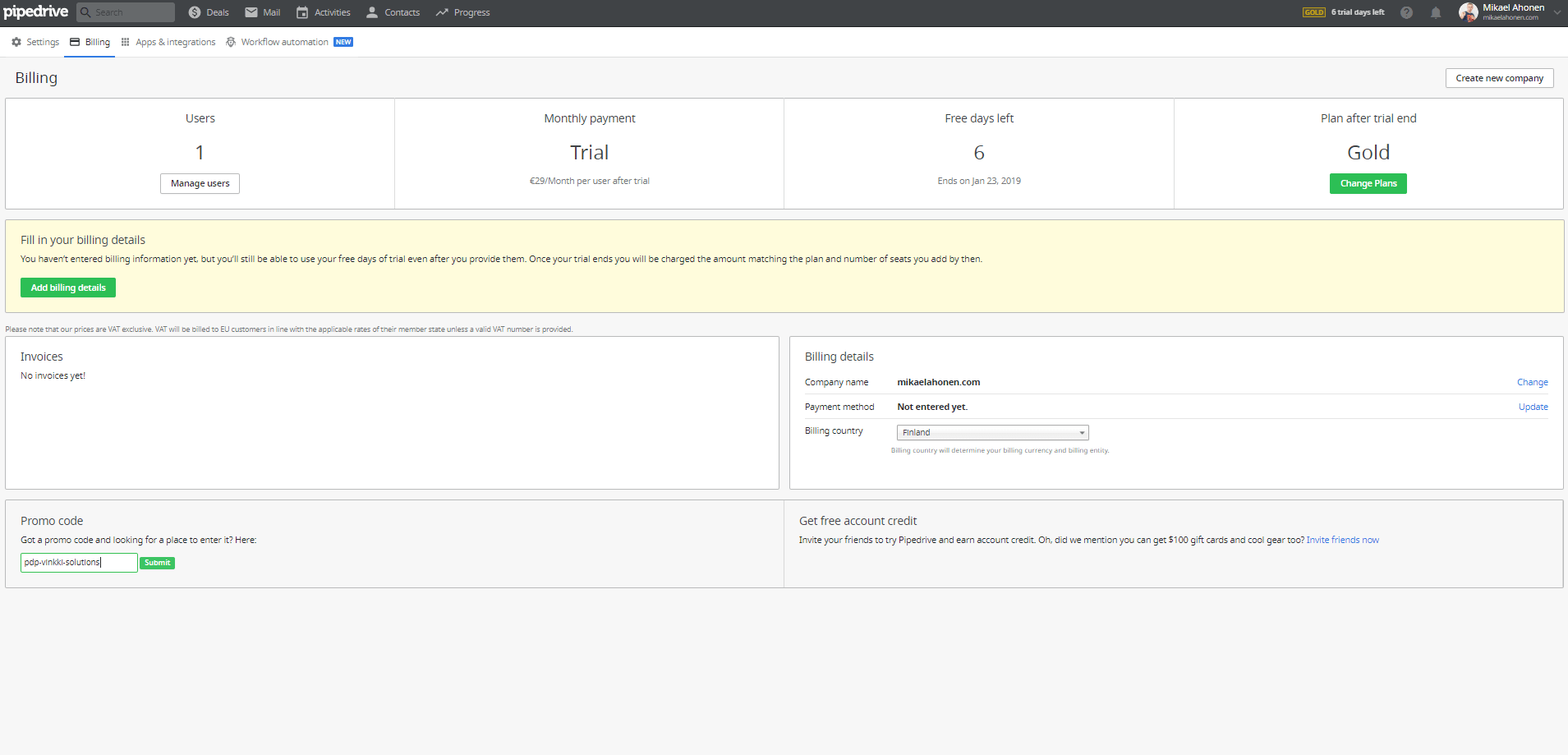Select the Billing tab
The width and height of the screenshot is (1568, 755).
[90, 42]
